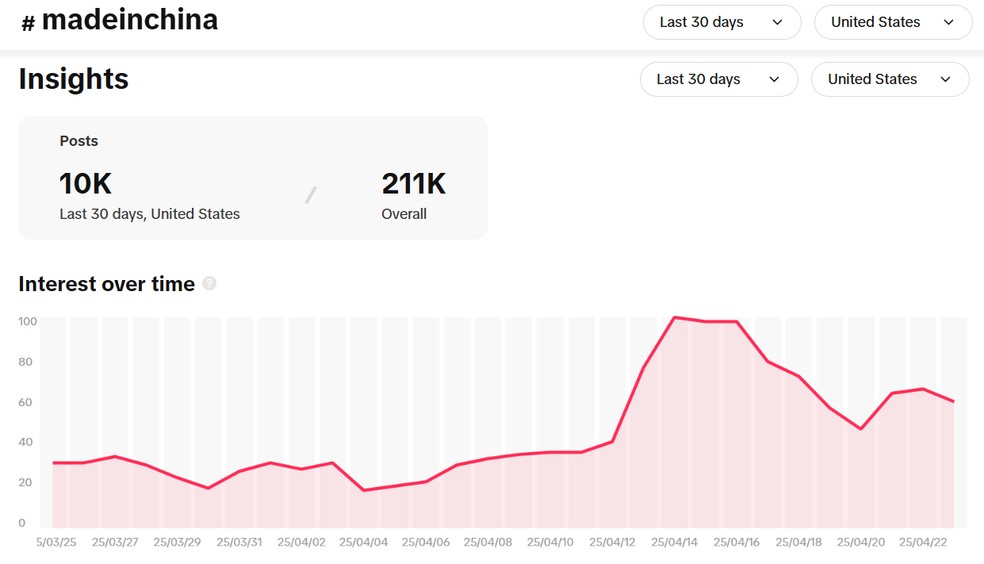
Task: Click the 25/03/27 date label on the axis
Action: [115, 542]
